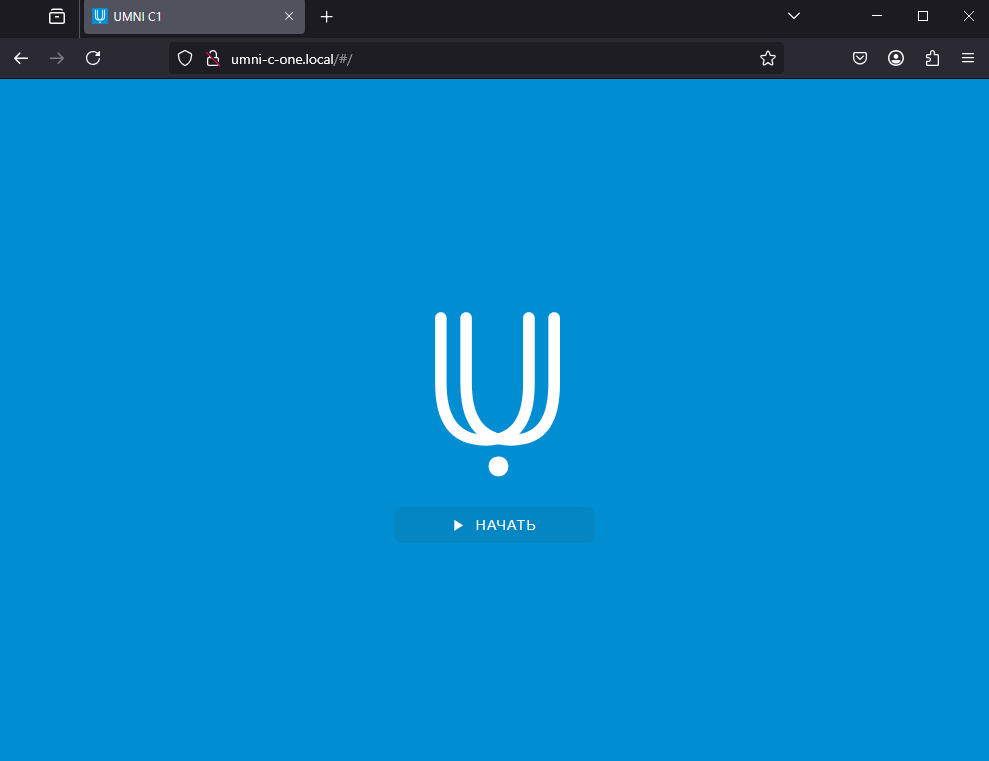This screenshot has height=761, width=989.
Task: Open the Firefox application hamburger menu
Action: click(968, 59)
